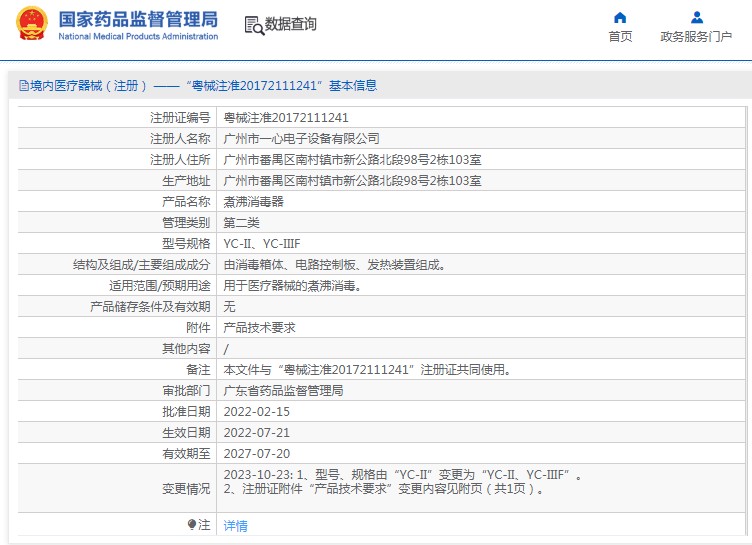Click National Medical Products Administration subtitle
The image size is (752, 545).
(138, 36)
